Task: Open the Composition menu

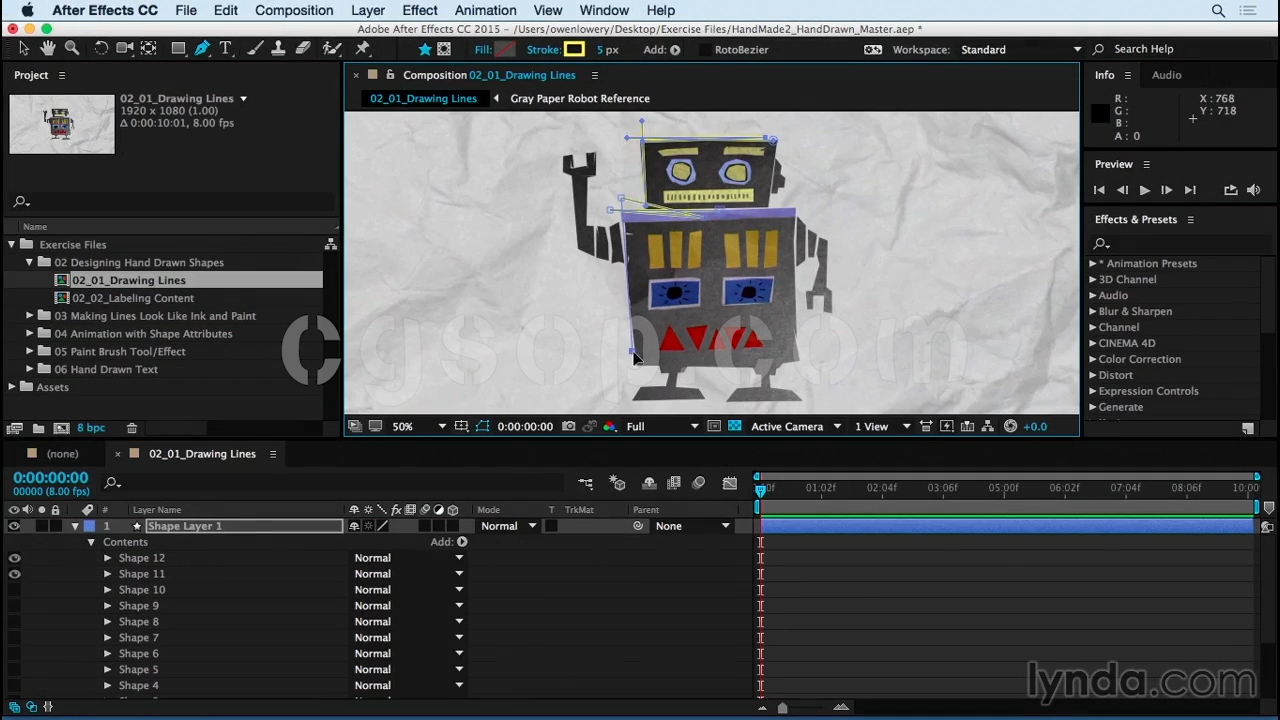Action: pyautogui.click(x=293, y=10)
